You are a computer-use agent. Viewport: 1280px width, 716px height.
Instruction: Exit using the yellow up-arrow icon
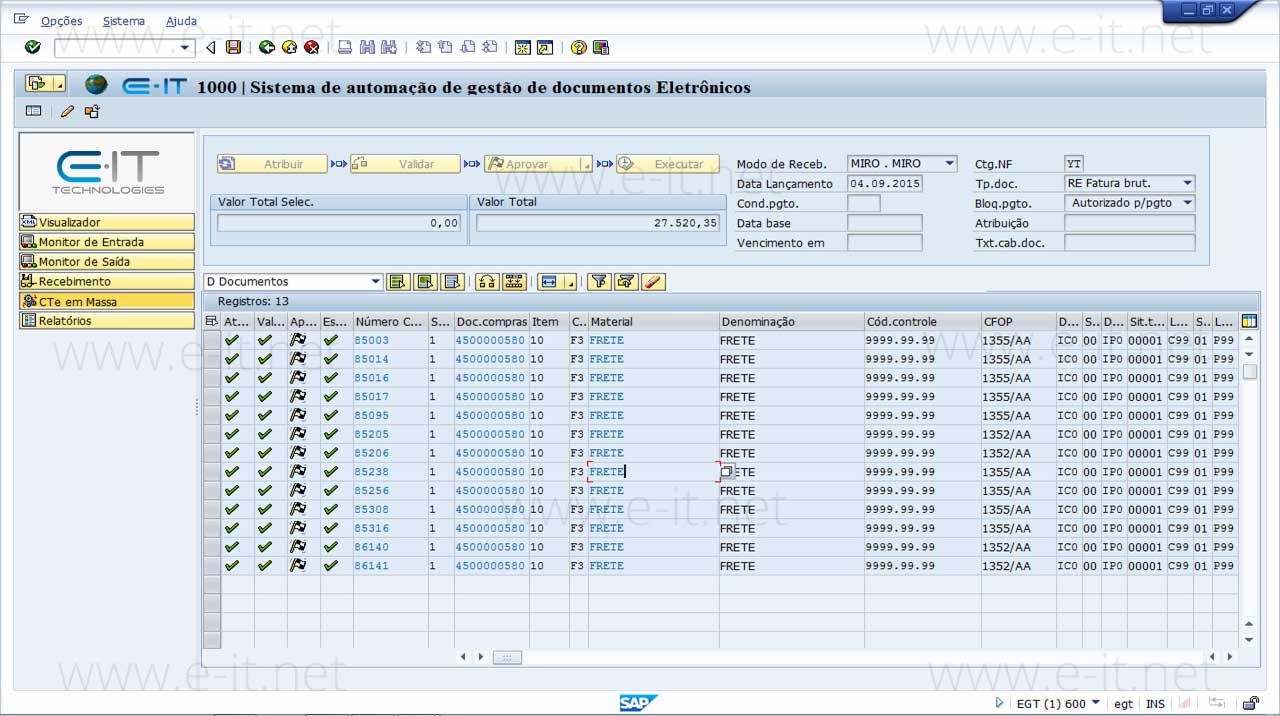point(289,47)
